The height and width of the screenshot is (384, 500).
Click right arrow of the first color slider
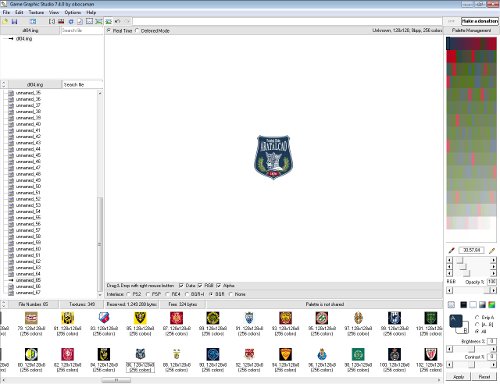point(493,260)
